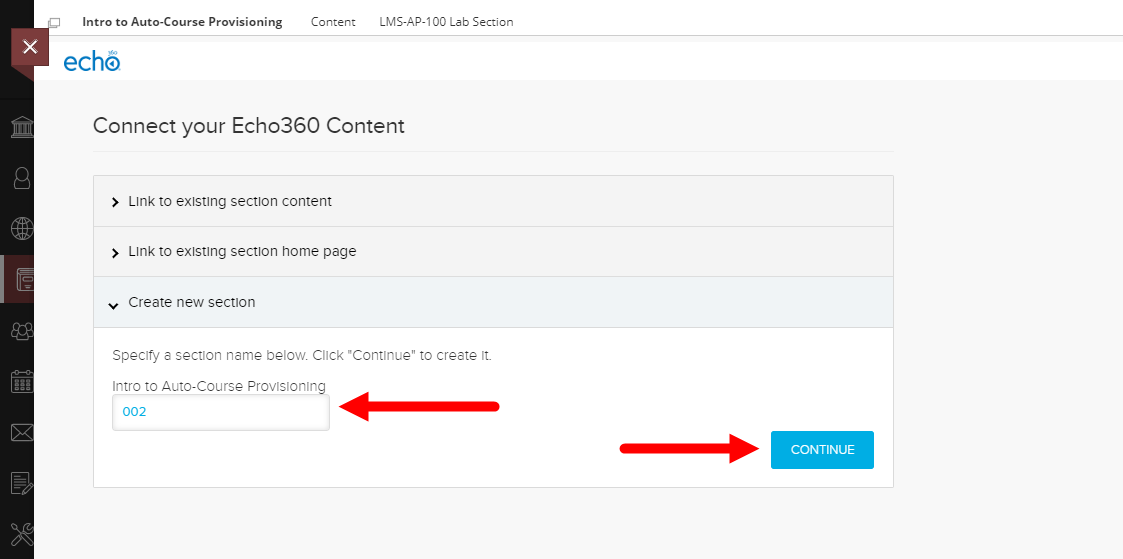This screenshot has height=559, width=1123.
Task: Open the Grades notepad icon in sidebar
Action: 22,484
